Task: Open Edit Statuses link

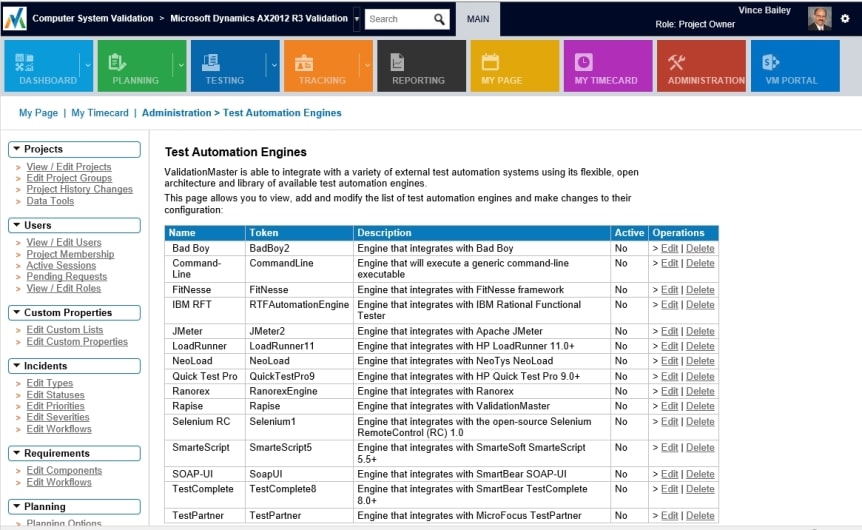Action: (x=56, y=395)
